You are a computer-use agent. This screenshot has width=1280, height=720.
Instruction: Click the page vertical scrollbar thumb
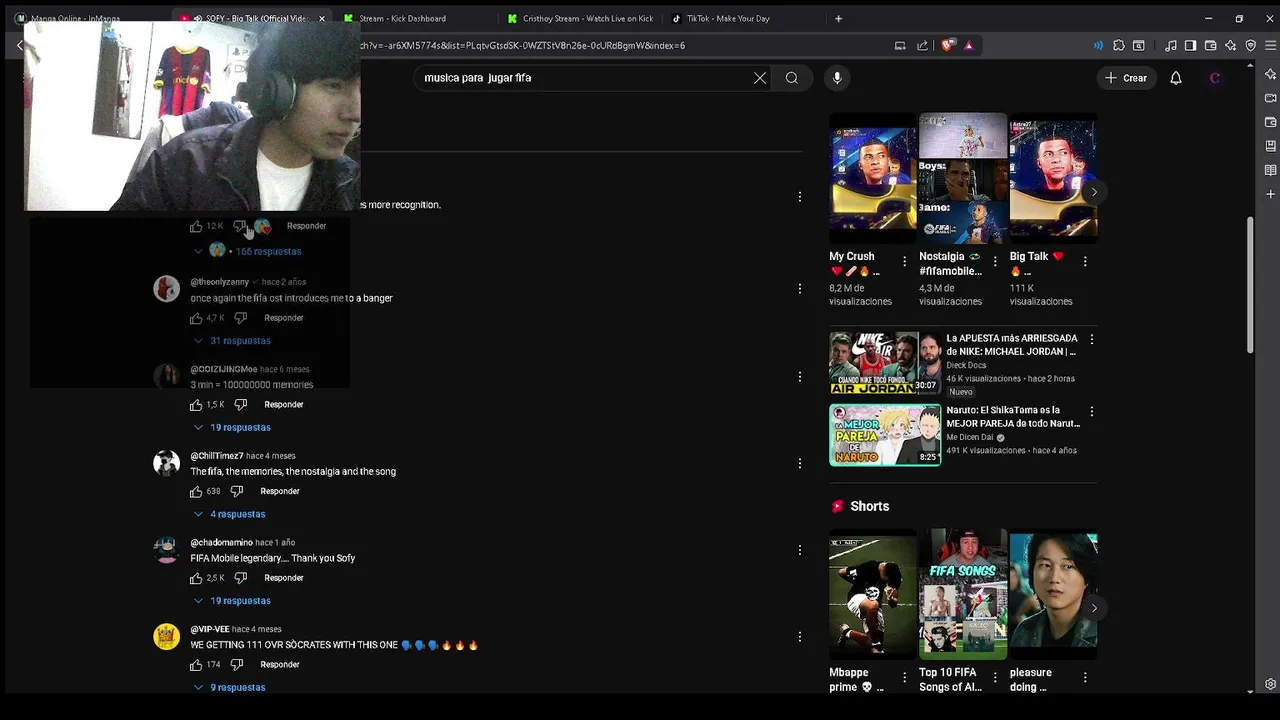[1249, 285]
